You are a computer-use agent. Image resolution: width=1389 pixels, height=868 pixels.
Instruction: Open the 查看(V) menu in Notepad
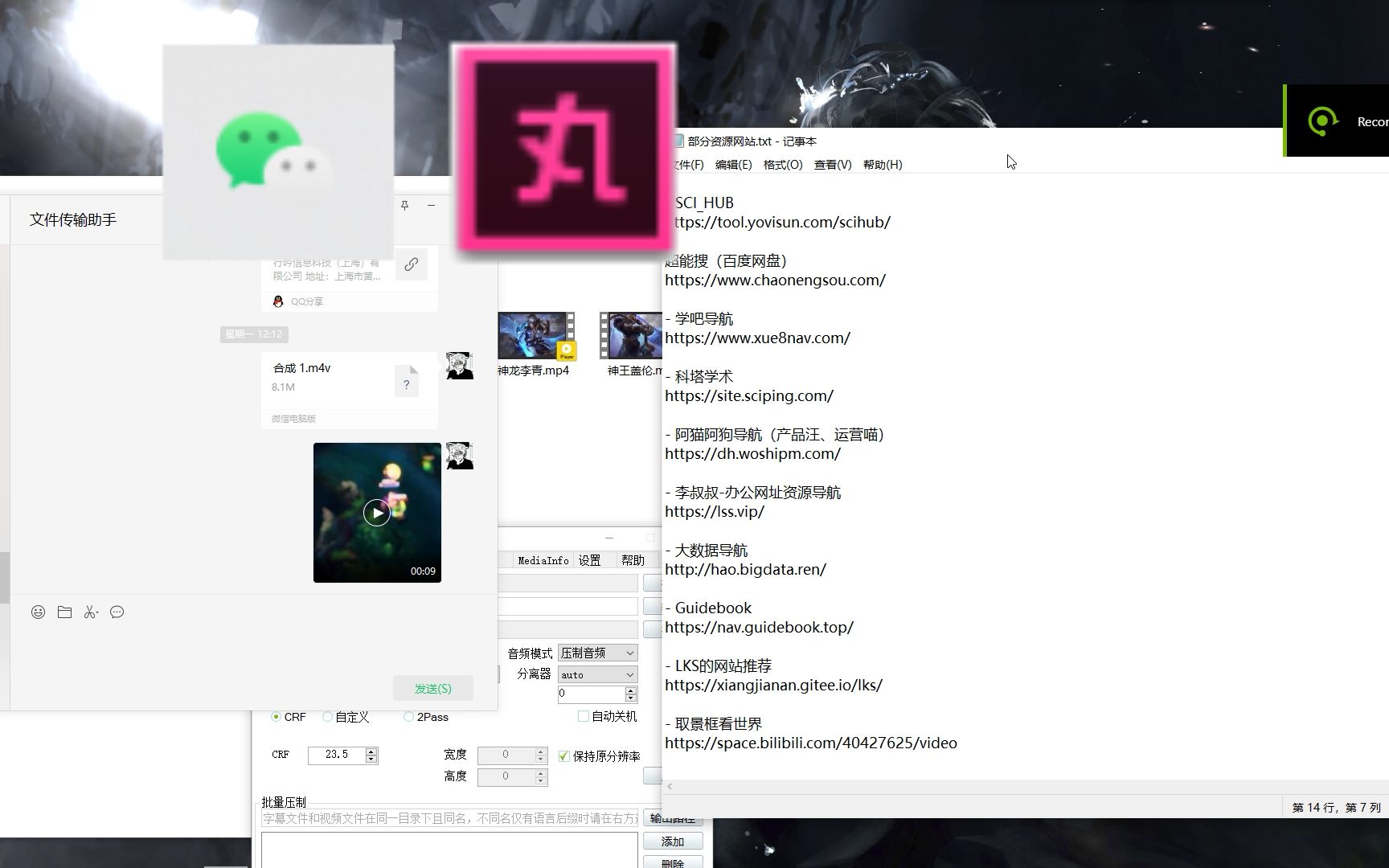tap(833, 165)
